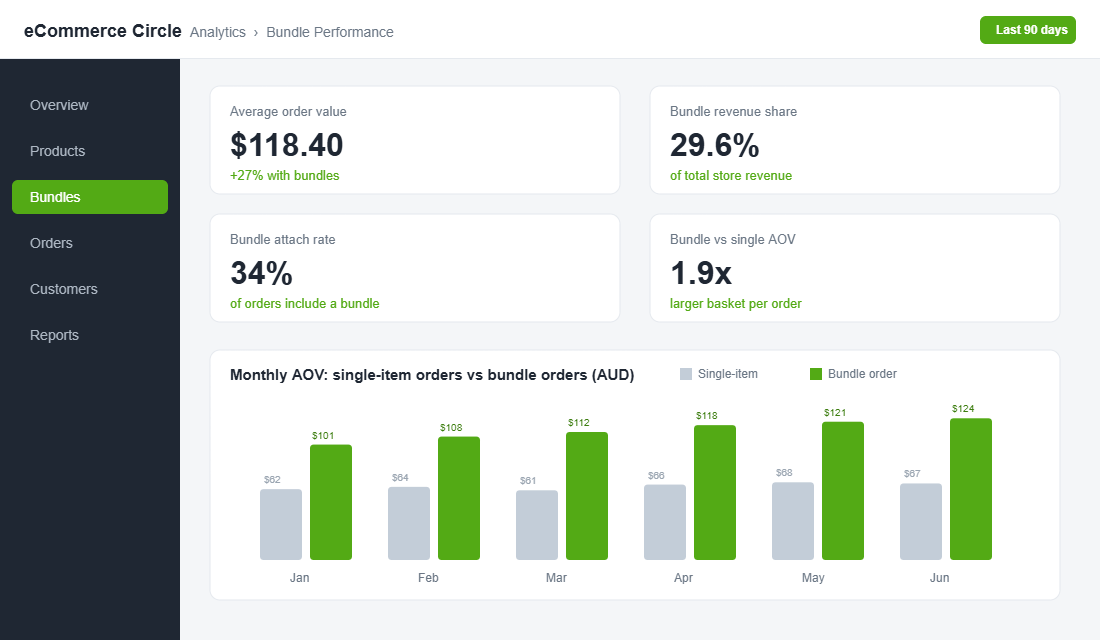
Task: Click the chart title Monthly AOV
Action: coord(432,375)
